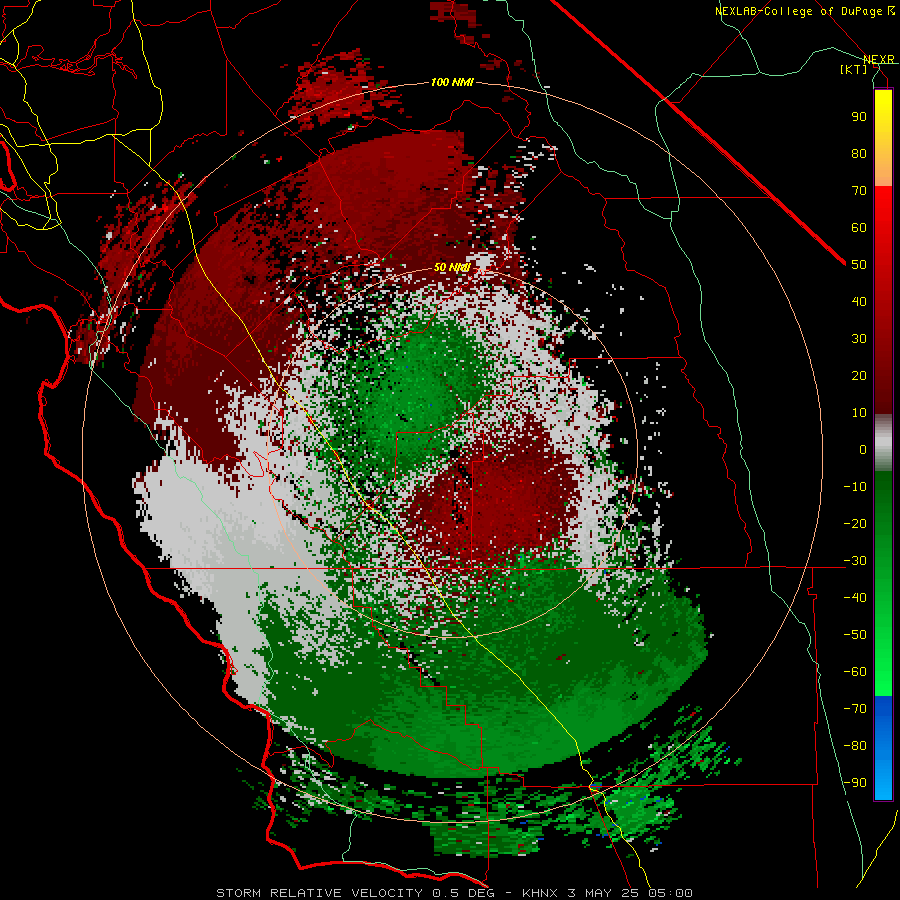Screen dimensions: 900x900
Task: Select the positive 80 scale value
Action: pos(859,153)
